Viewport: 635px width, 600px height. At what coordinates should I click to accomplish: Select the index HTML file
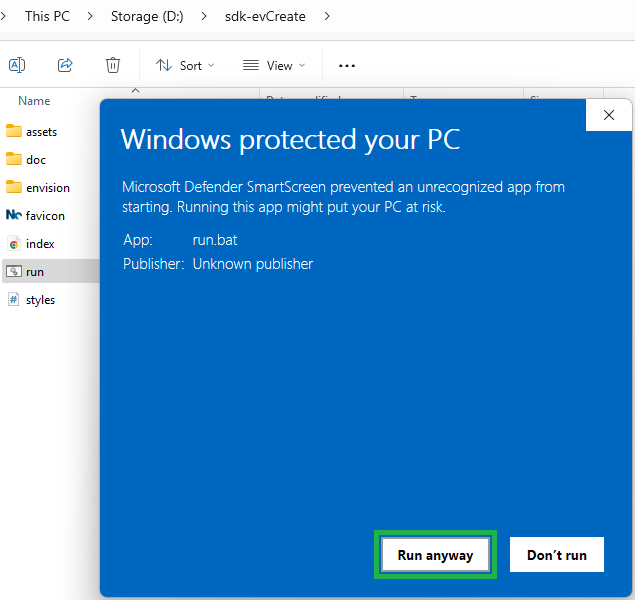pyautogui.click(x=40, y=244)
